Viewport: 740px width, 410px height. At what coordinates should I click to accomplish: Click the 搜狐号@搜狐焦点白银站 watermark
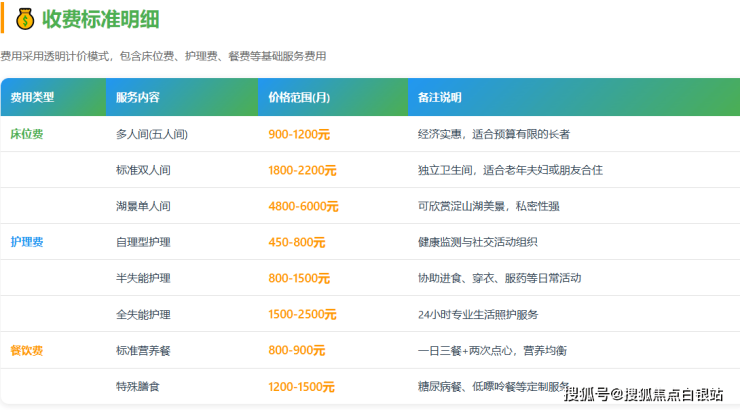(643, 393)
